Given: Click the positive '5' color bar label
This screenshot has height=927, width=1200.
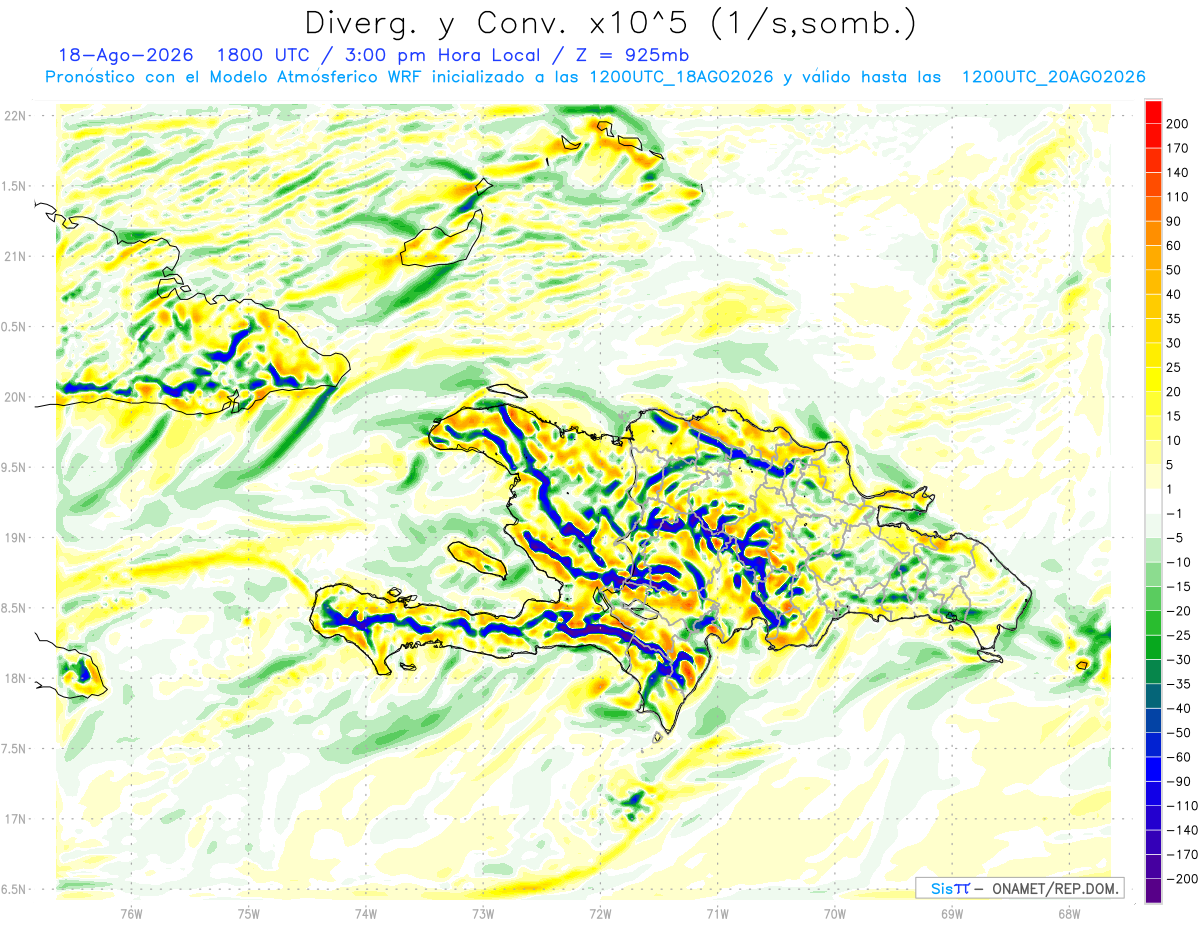Looking at the screenshot, I should click(1170, 465).
